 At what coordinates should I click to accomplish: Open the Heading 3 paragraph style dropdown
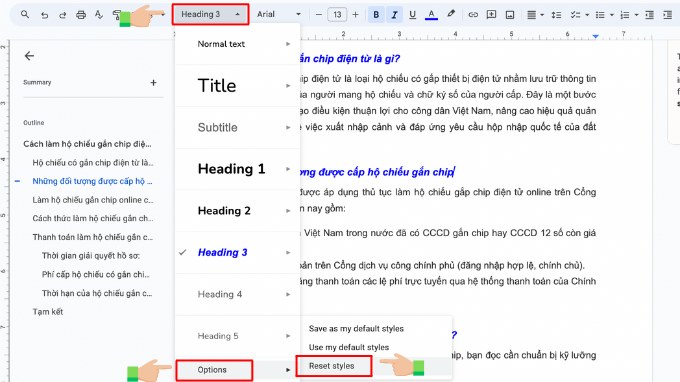tap(210, 14)
